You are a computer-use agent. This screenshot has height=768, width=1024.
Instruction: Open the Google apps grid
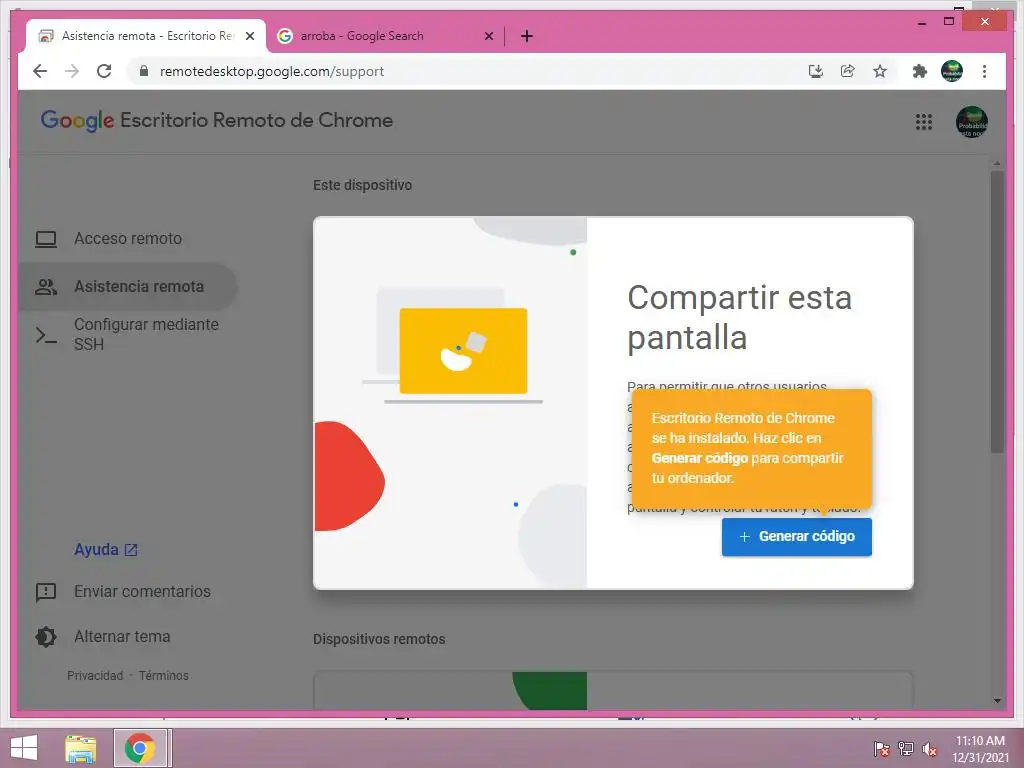click(x=923, y=121)
